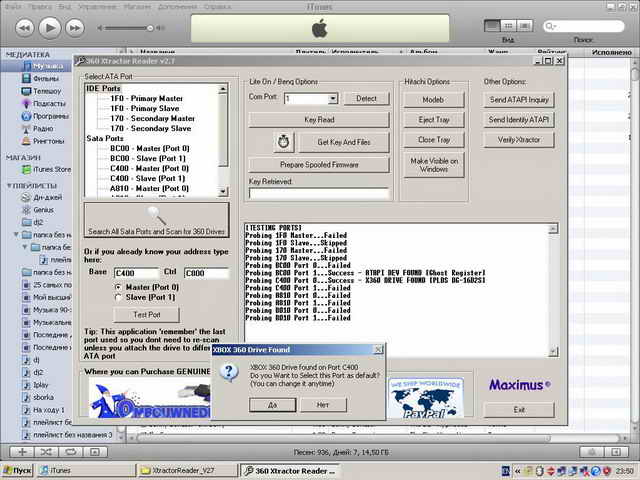Viewport: 640px width, 480px height.
Task: Adjust the iTunes volume slider
Action: (150, 28)
